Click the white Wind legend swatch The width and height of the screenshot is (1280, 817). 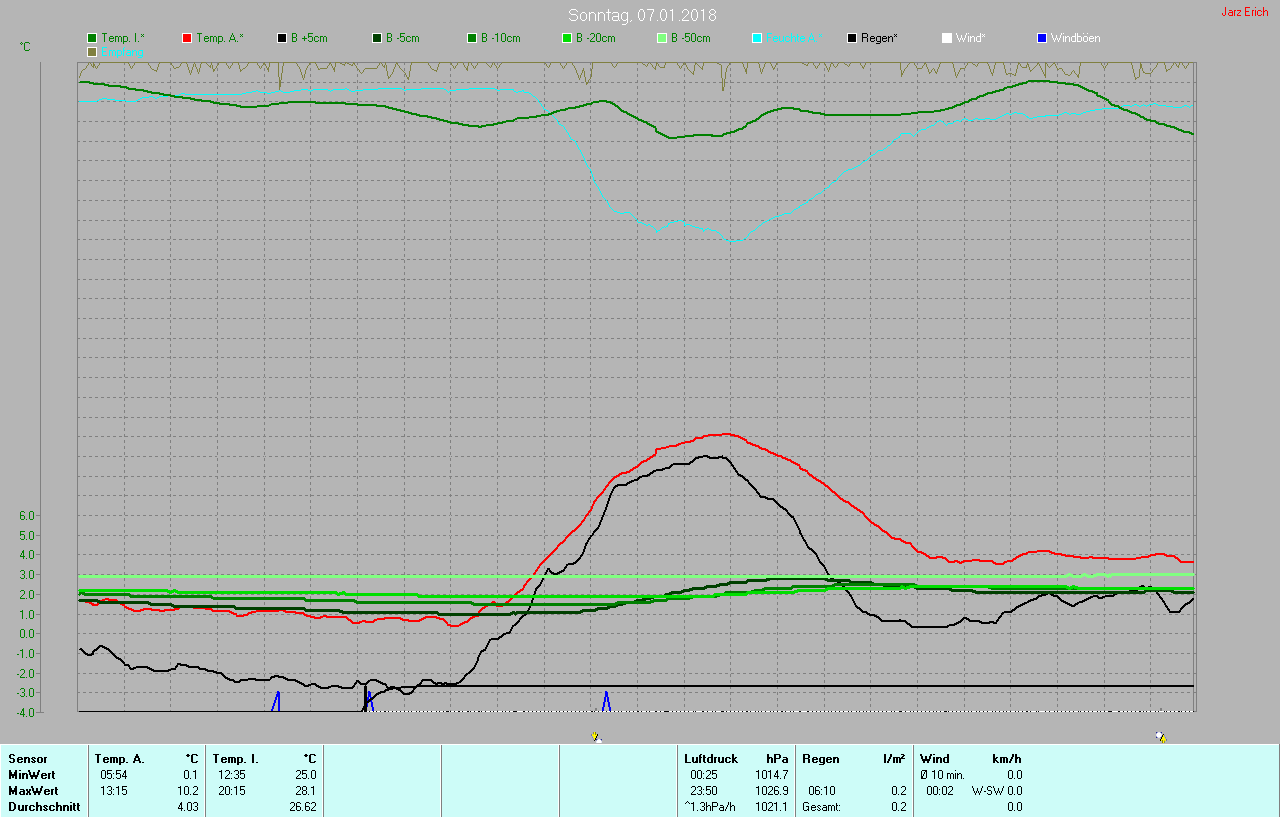point(946,38)
